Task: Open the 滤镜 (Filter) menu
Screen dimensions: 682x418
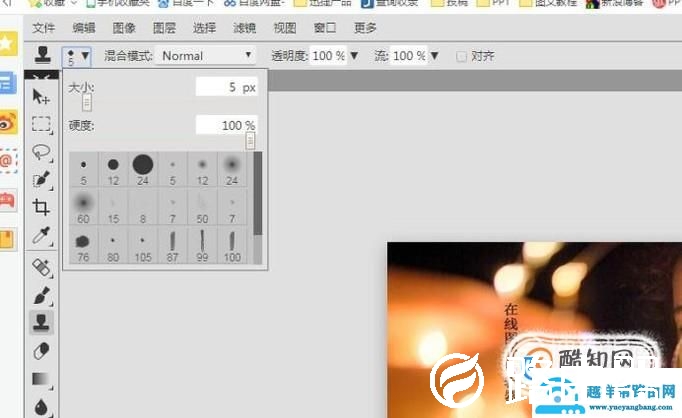Action: click(x=244, y=28)
